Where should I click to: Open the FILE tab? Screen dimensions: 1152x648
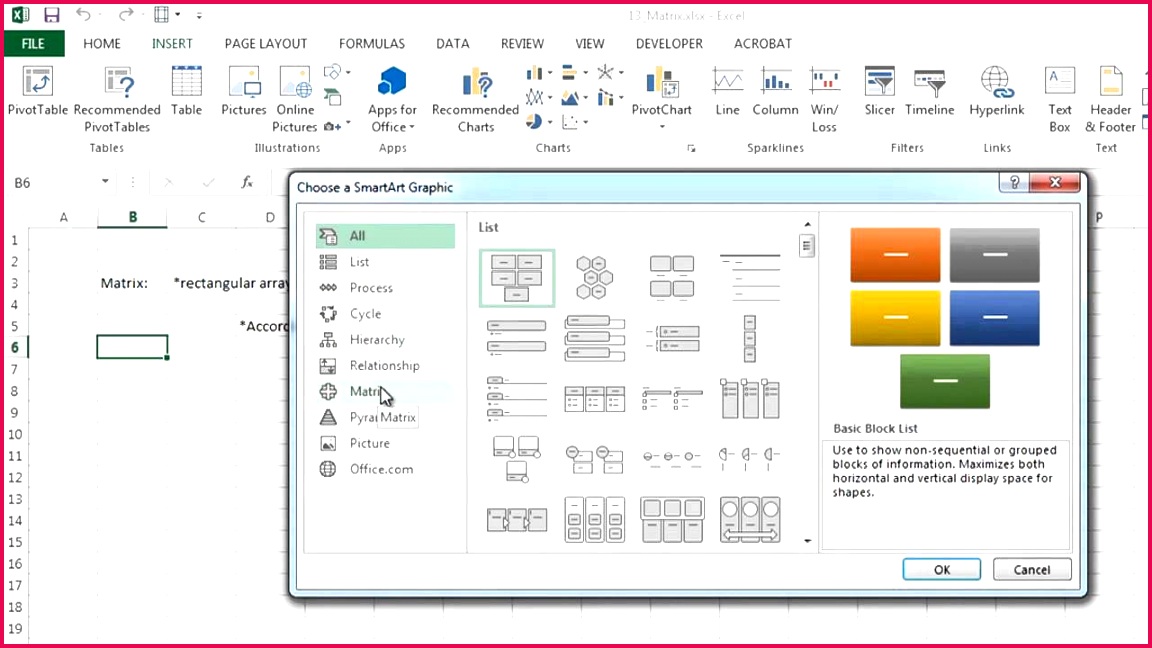tap(33, 43)
